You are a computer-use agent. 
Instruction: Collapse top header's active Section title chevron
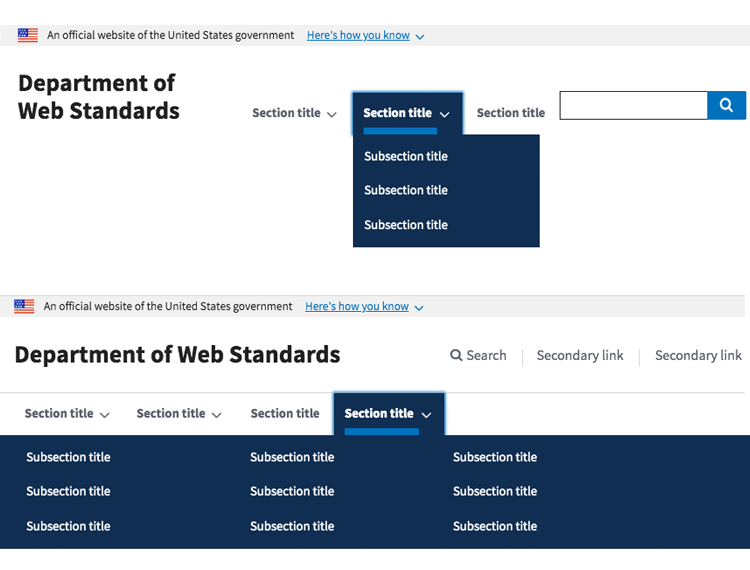pyautogui.click(x=444, y=114)
